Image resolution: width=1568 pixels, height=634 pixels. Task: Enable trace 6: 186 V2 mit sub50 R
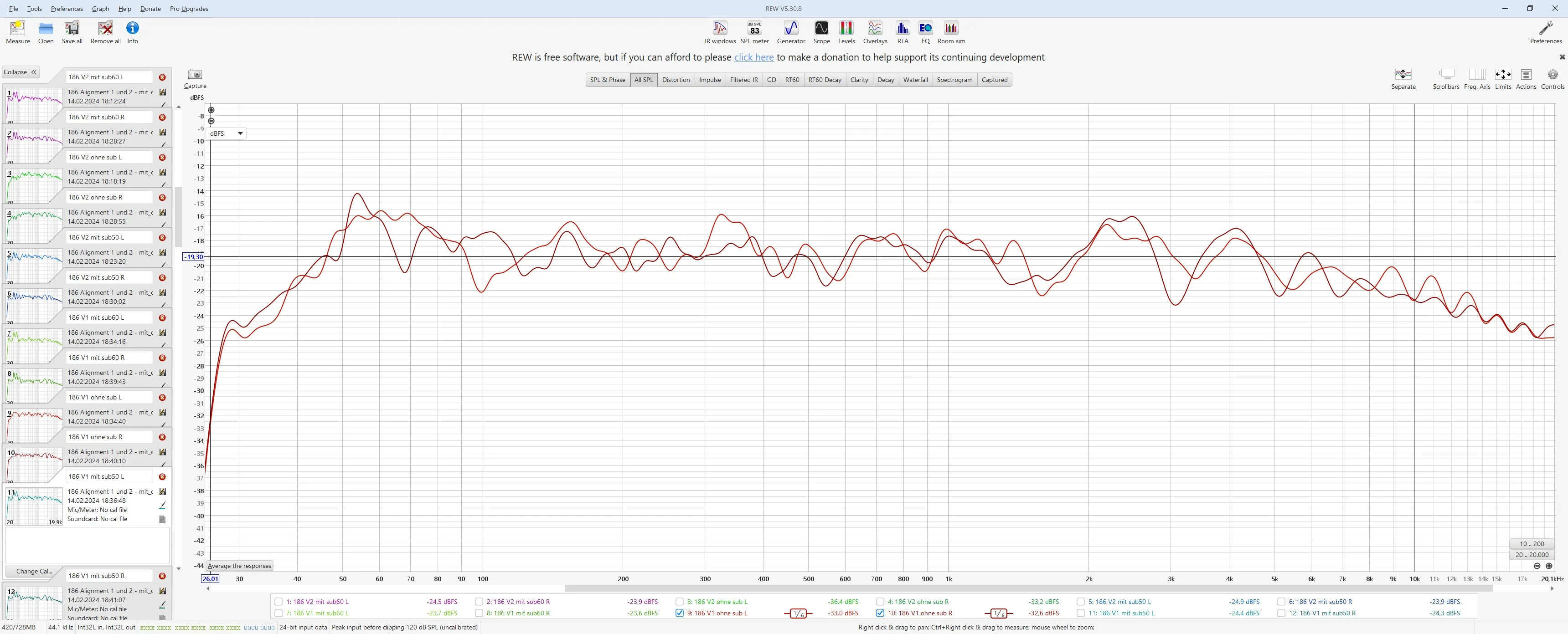tap(1281, 602)
